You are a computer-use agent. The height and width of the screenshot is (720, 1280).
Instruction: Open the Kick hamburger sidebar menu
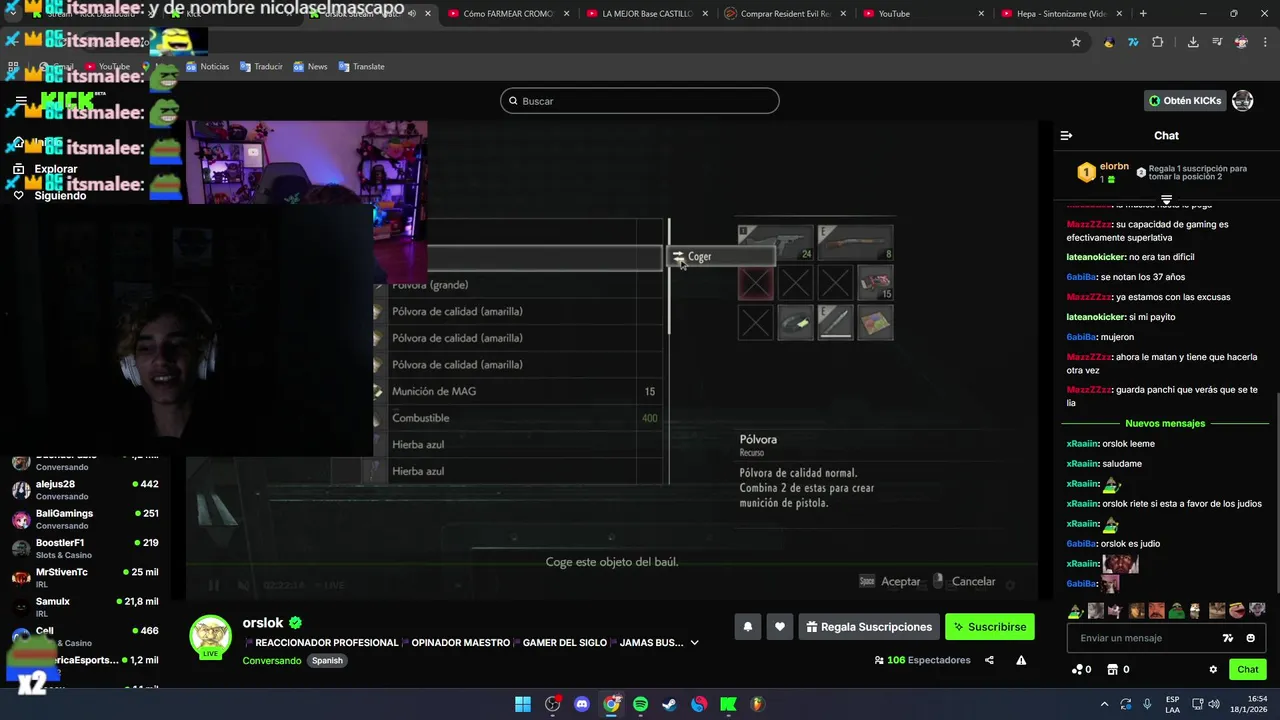coord(21,101)
